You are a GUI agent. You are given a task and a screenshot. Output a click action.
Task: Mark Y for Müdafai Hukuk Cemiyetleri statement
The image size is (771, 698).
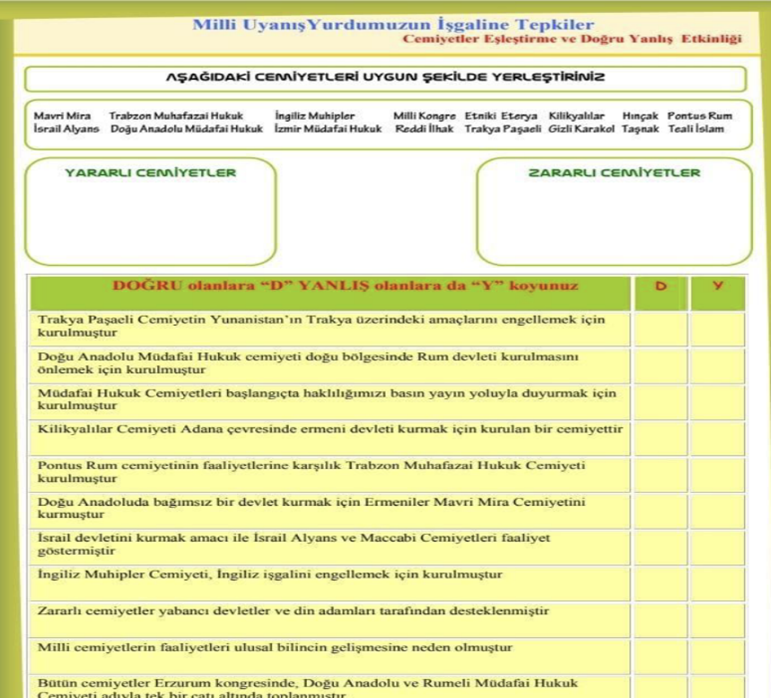[x=717, y=402]
